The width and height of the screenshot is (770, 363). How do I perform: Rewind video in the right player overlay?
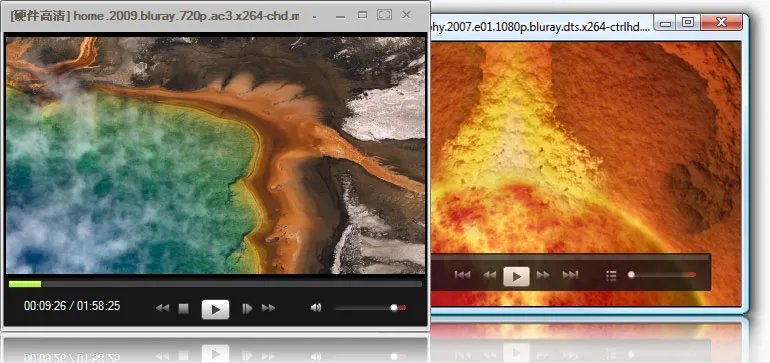point(490,275)
